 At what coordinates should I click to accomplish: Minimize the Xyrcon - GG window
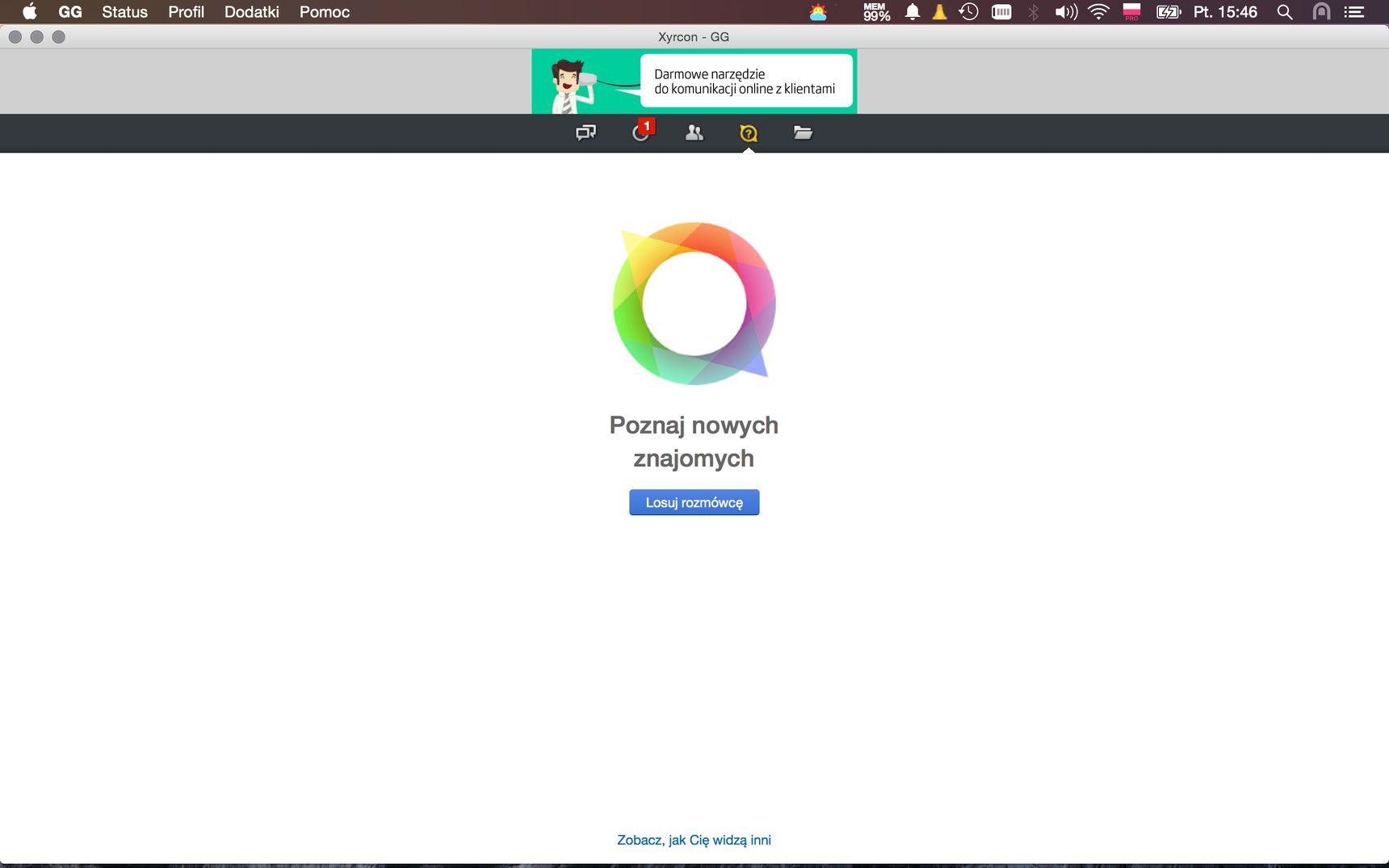click(x=36, y=37)
